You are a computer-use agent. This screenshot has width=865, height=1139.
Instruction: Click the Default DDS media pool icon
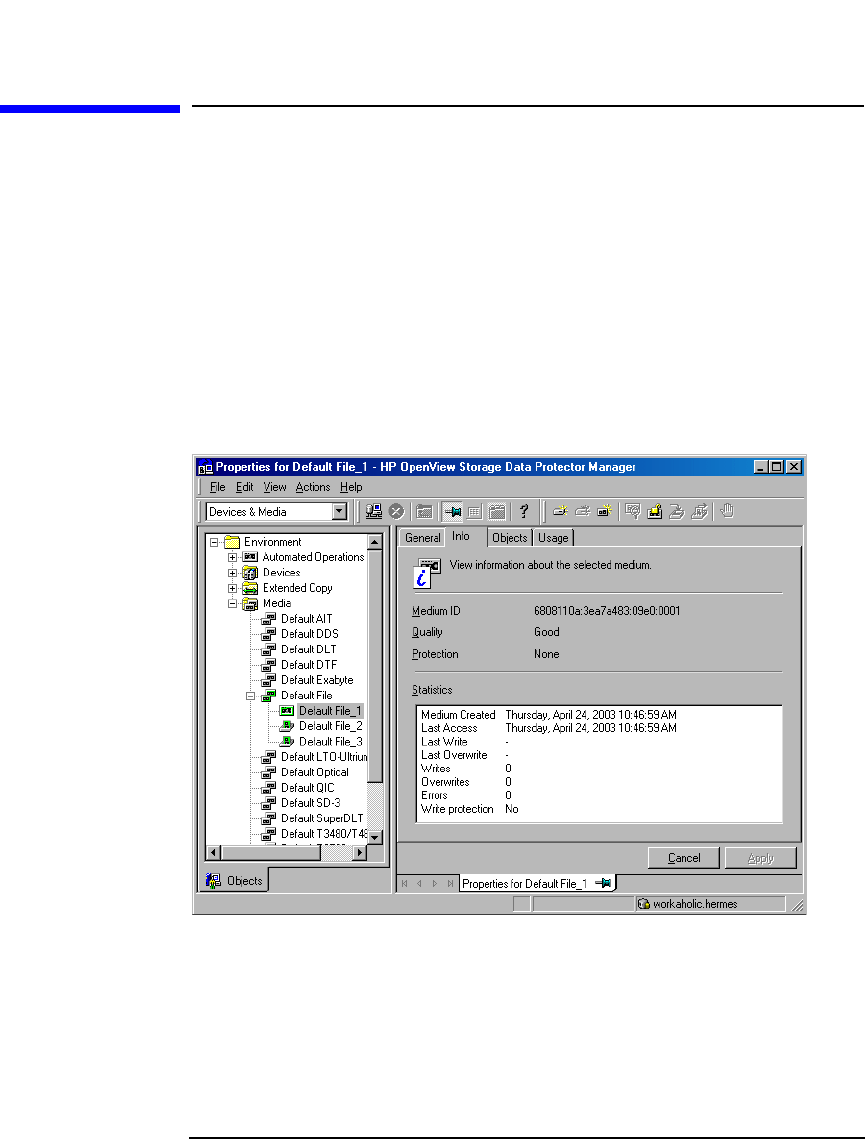pyautogui.click(x=269, y=634)
